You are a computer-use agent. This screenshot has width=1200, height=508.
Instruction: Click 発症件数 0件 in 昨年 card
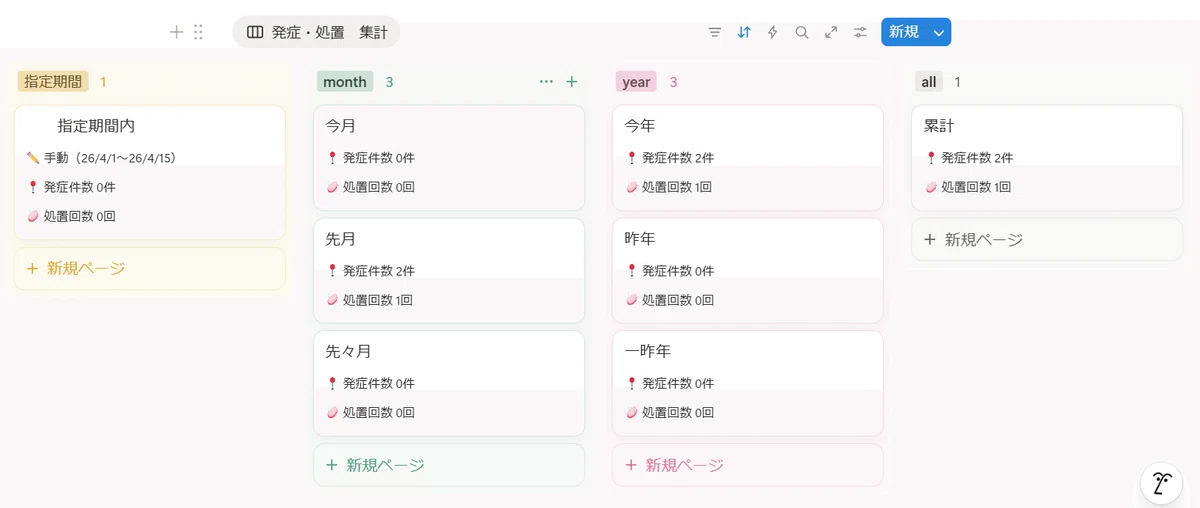coord(677,271)
